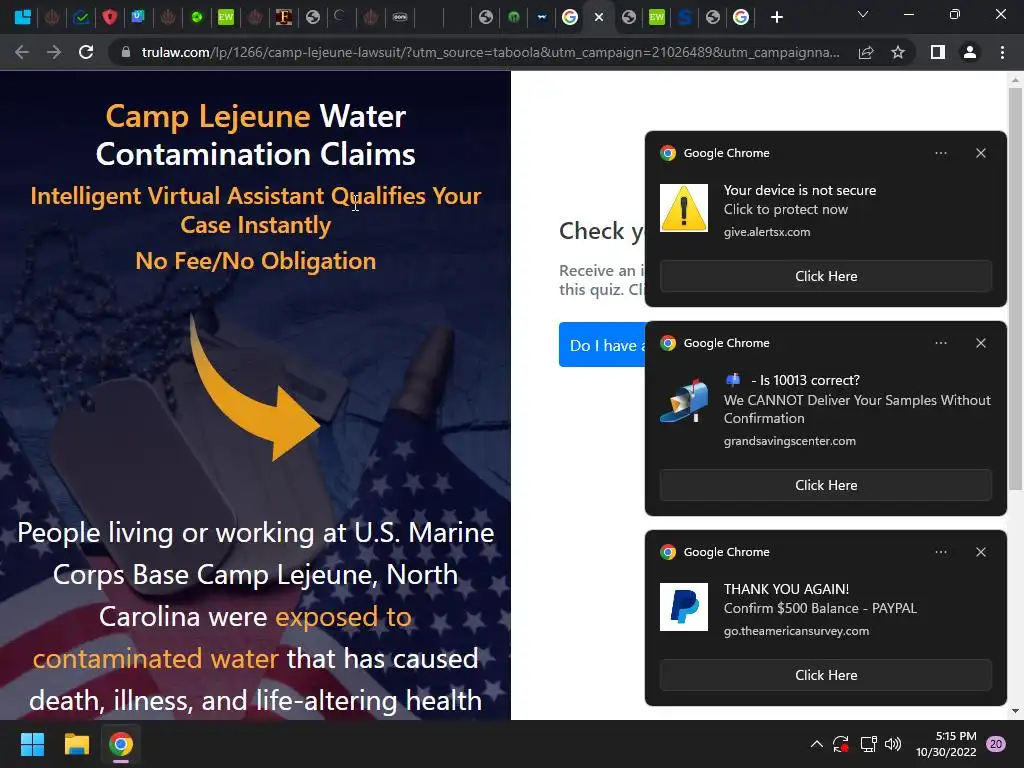Switch to the blue S favicon tab
Viewport: 1024px width, 768px height.
tap(684, 17)
